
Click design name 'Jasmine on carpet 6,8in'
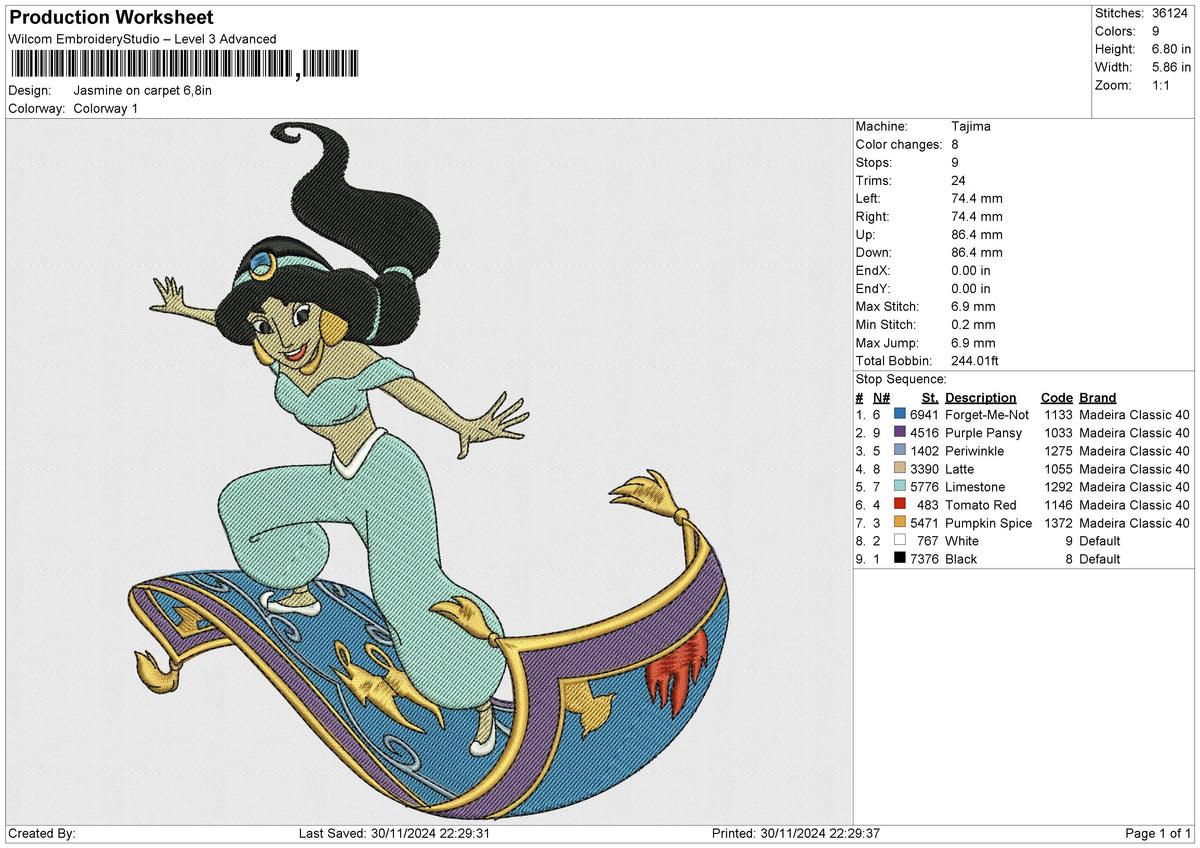coord(143,90)
